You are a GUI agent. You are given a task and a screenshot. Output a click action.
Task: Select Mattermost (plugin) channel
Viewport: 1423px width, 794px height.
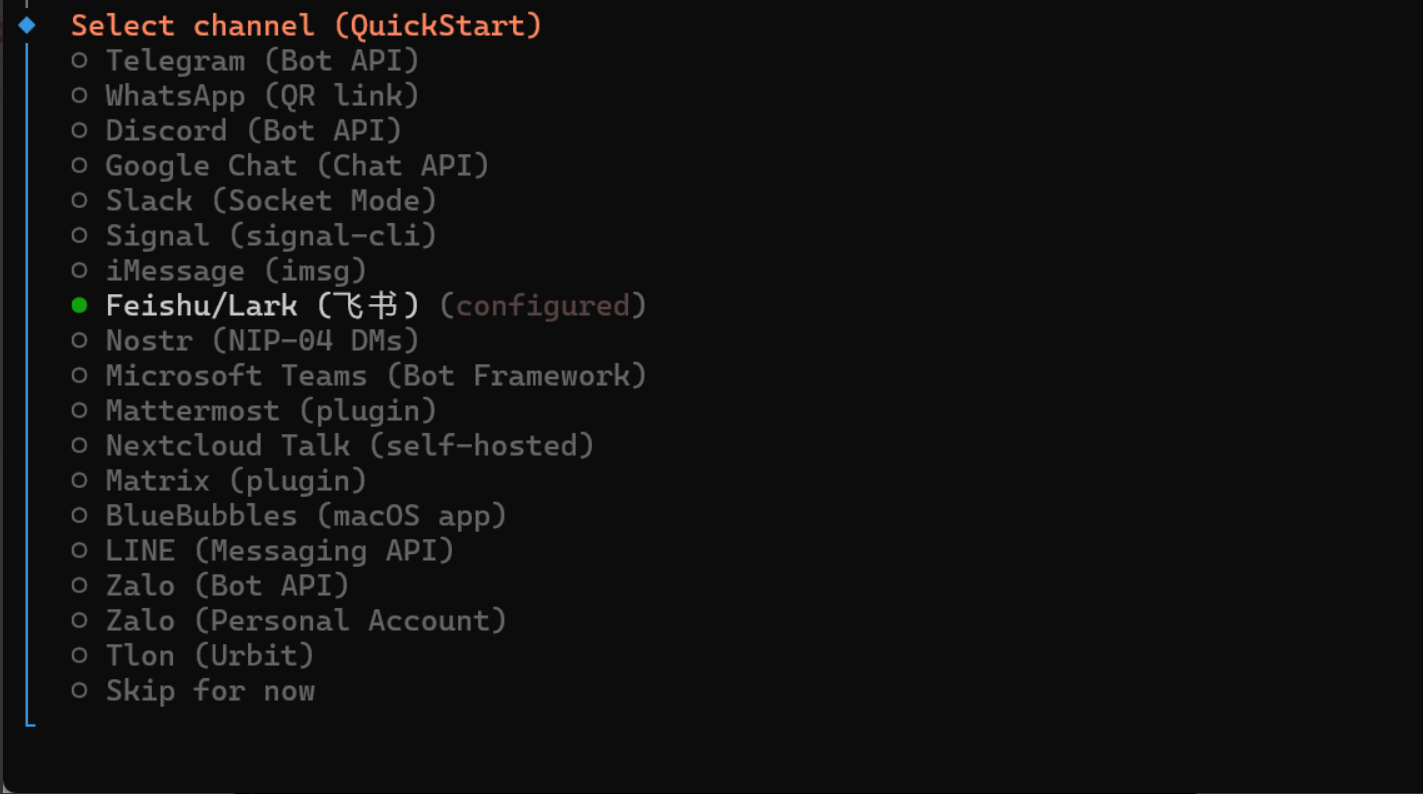coord(270,411)
